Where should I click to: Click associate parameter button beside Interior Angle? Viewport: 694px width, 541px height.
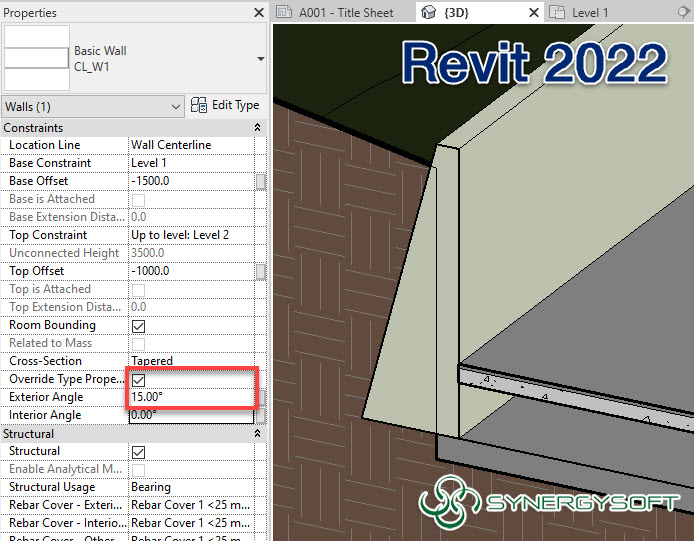point(261,416)
